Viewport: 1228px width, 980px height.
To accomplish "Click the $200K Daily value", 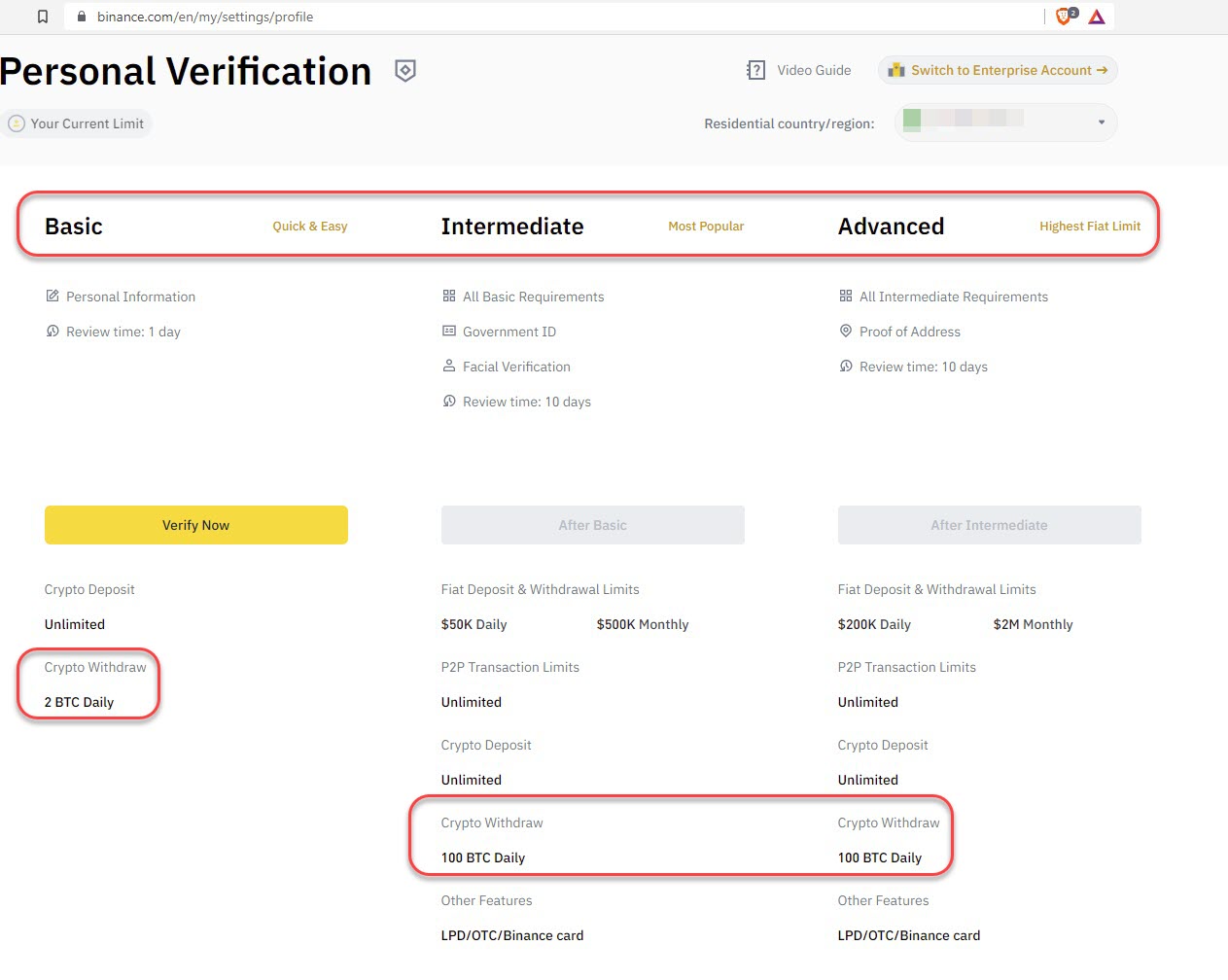I will click(x=874, y=624).
